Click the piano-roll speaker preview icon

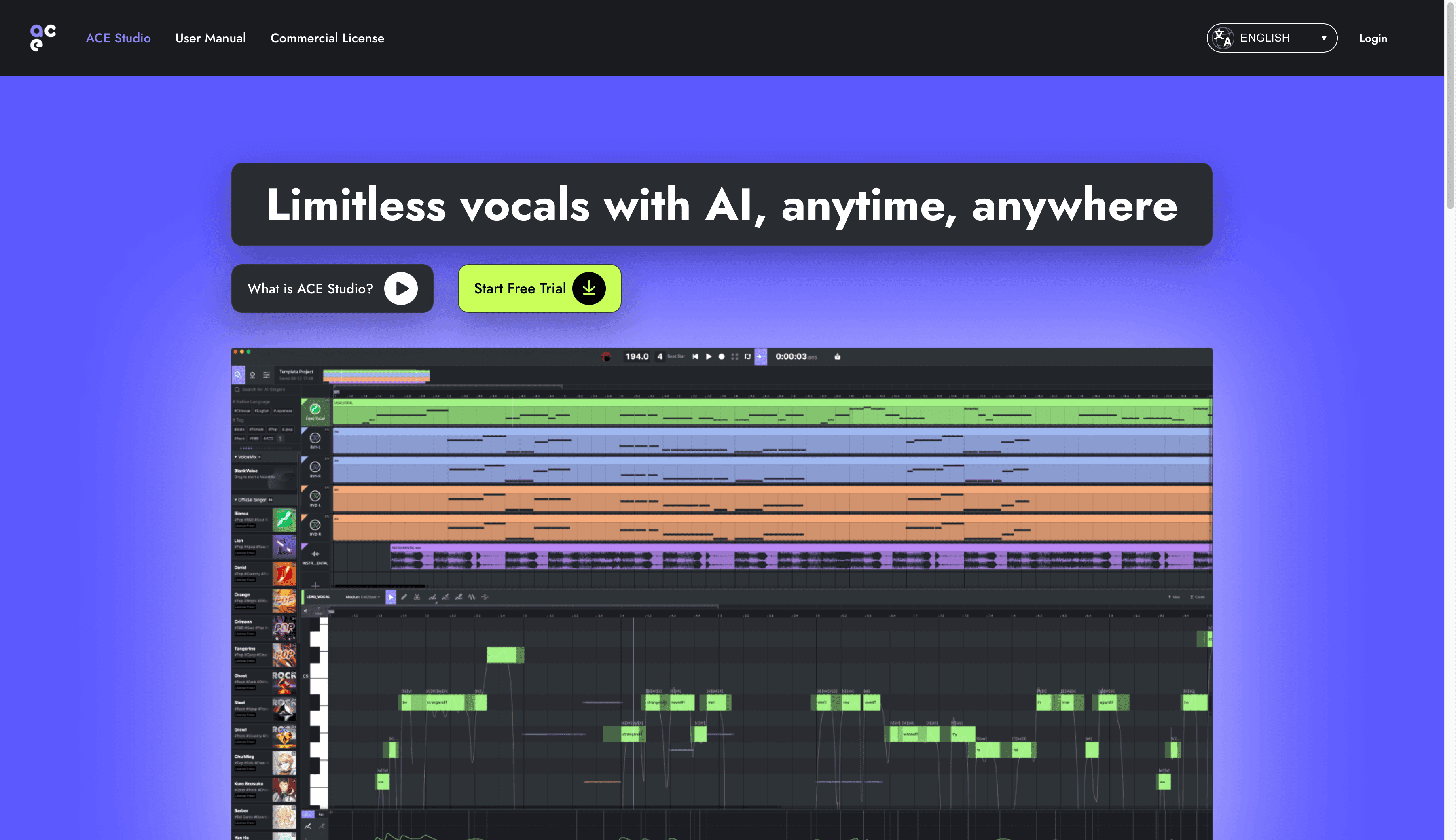pyautogui.click(x=306, y=611)
